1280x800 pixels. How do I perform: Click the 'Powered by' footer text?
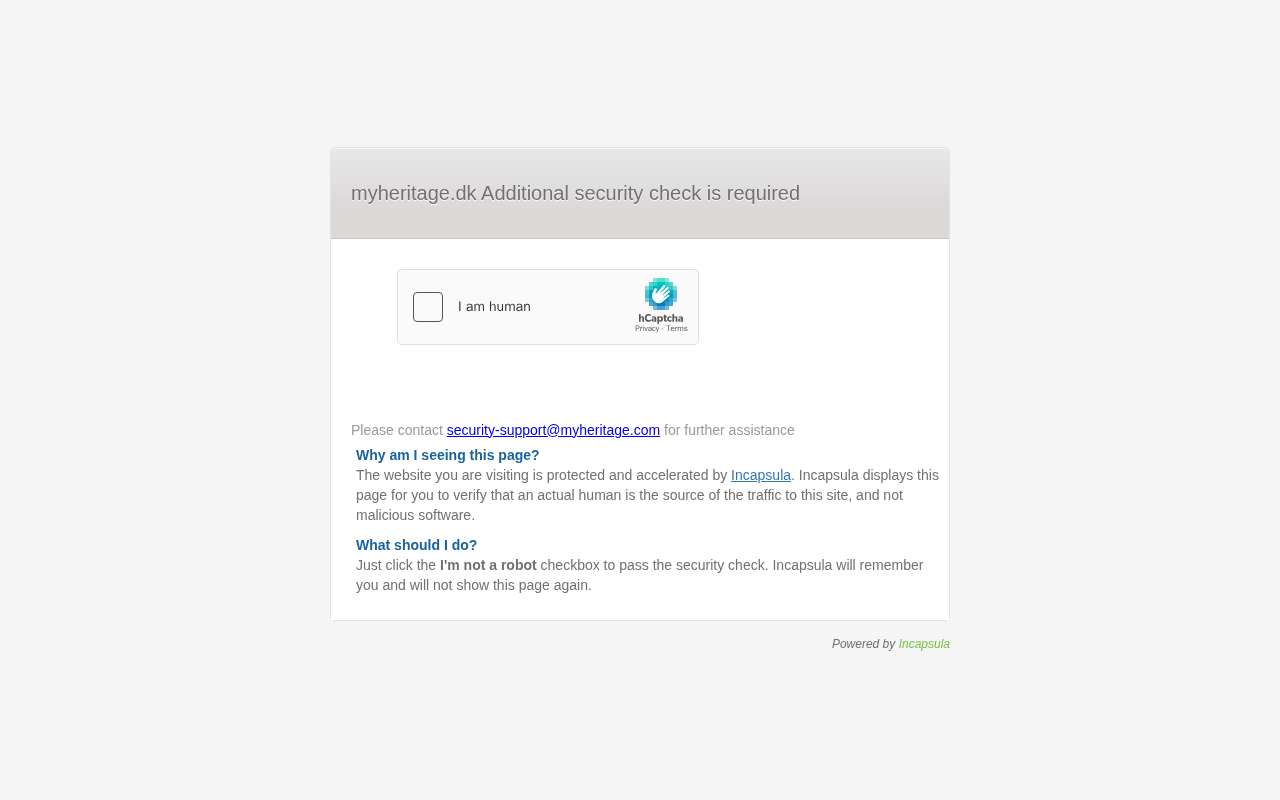863,644
